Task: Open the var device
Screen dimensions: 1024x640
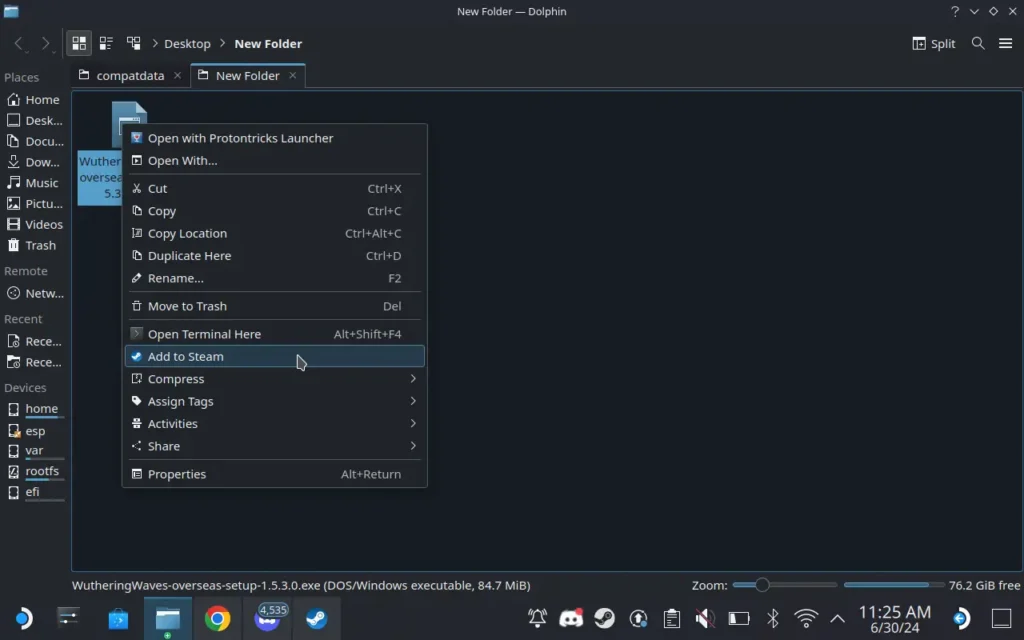Action: 35,451
